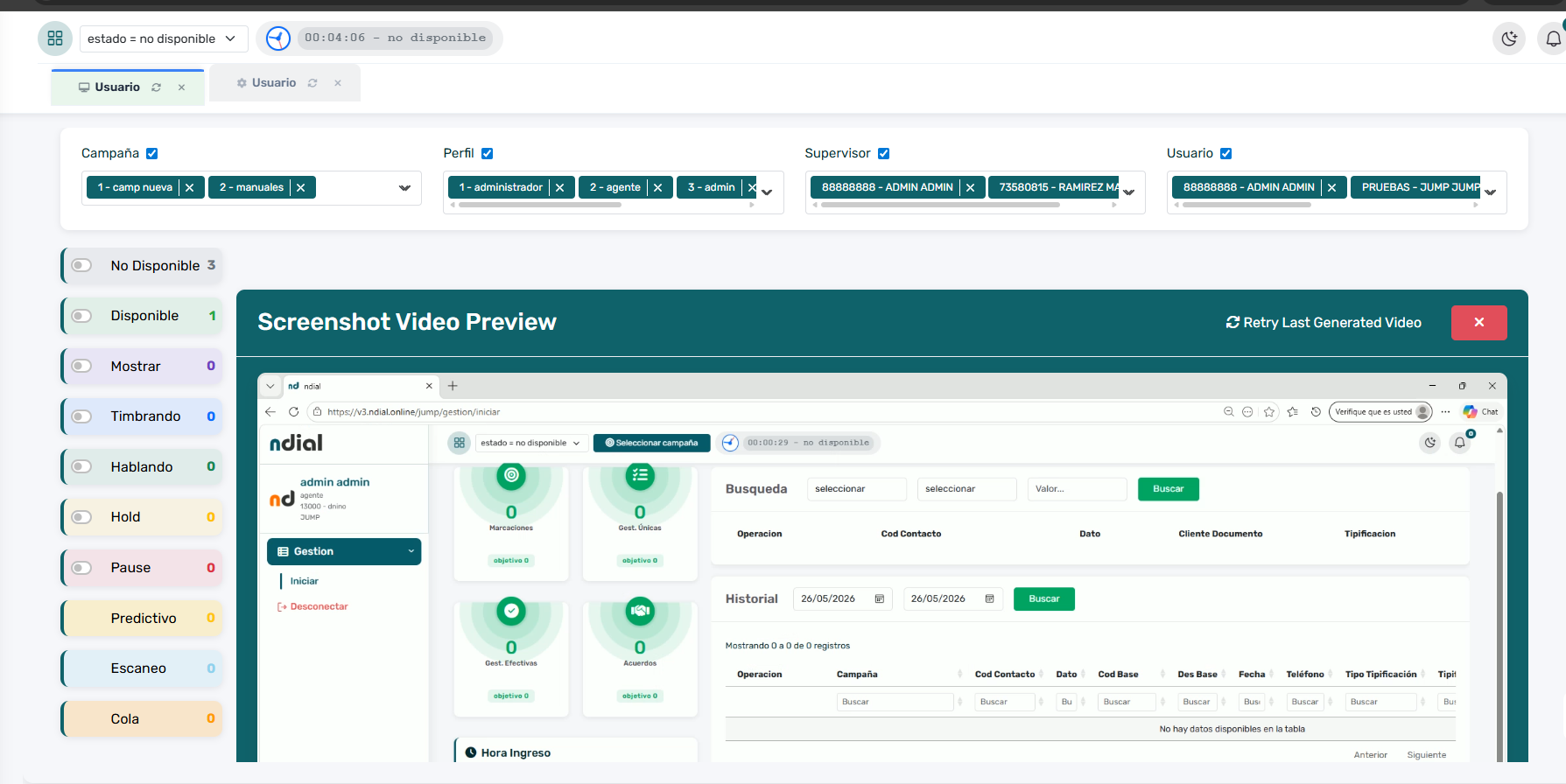This screenshot has height=784, width=1566.
Task: Click the Busqueda Buscar button
Action: (1169, 489)
